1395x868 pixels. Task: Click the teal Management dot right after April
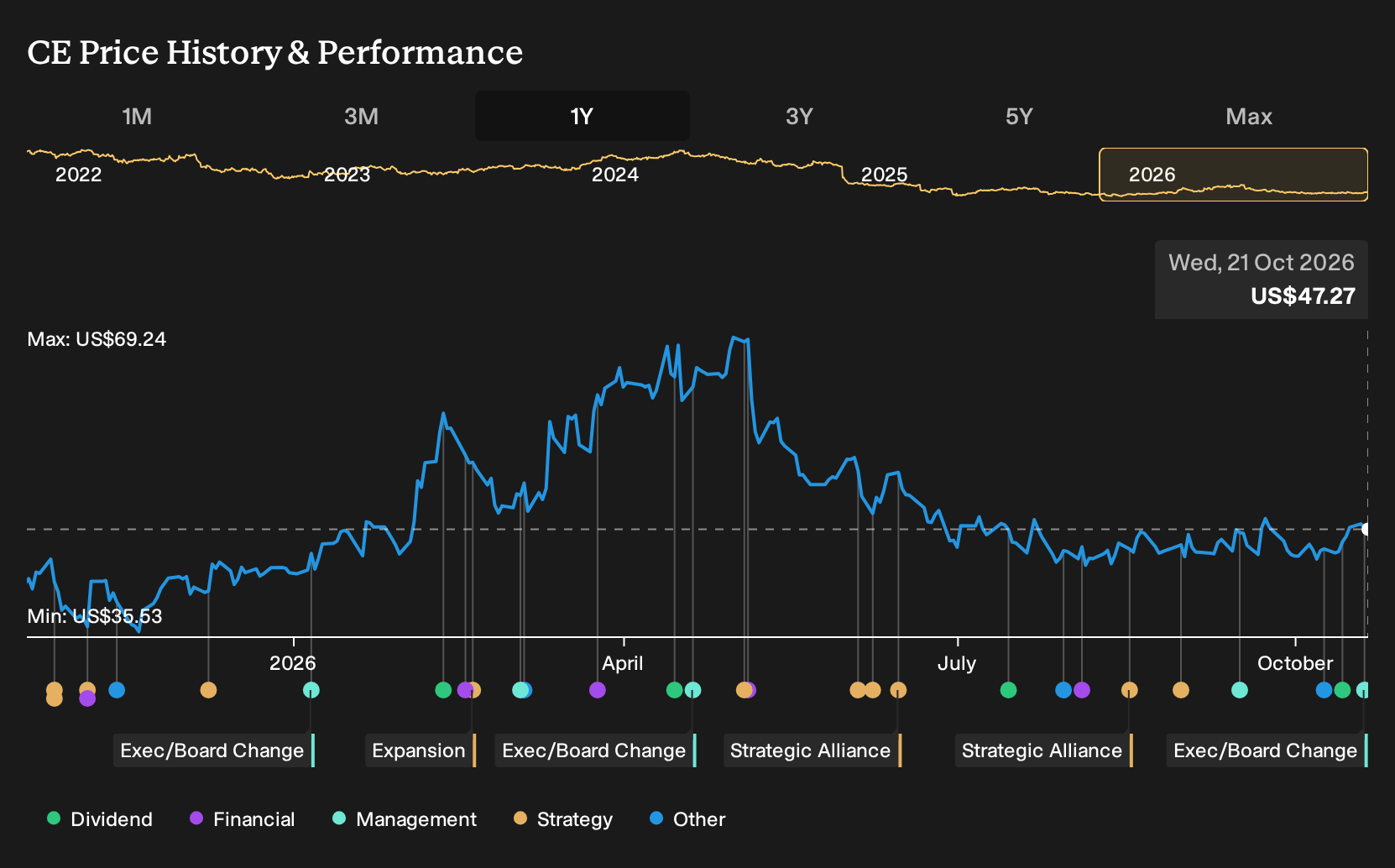point(692,690)
